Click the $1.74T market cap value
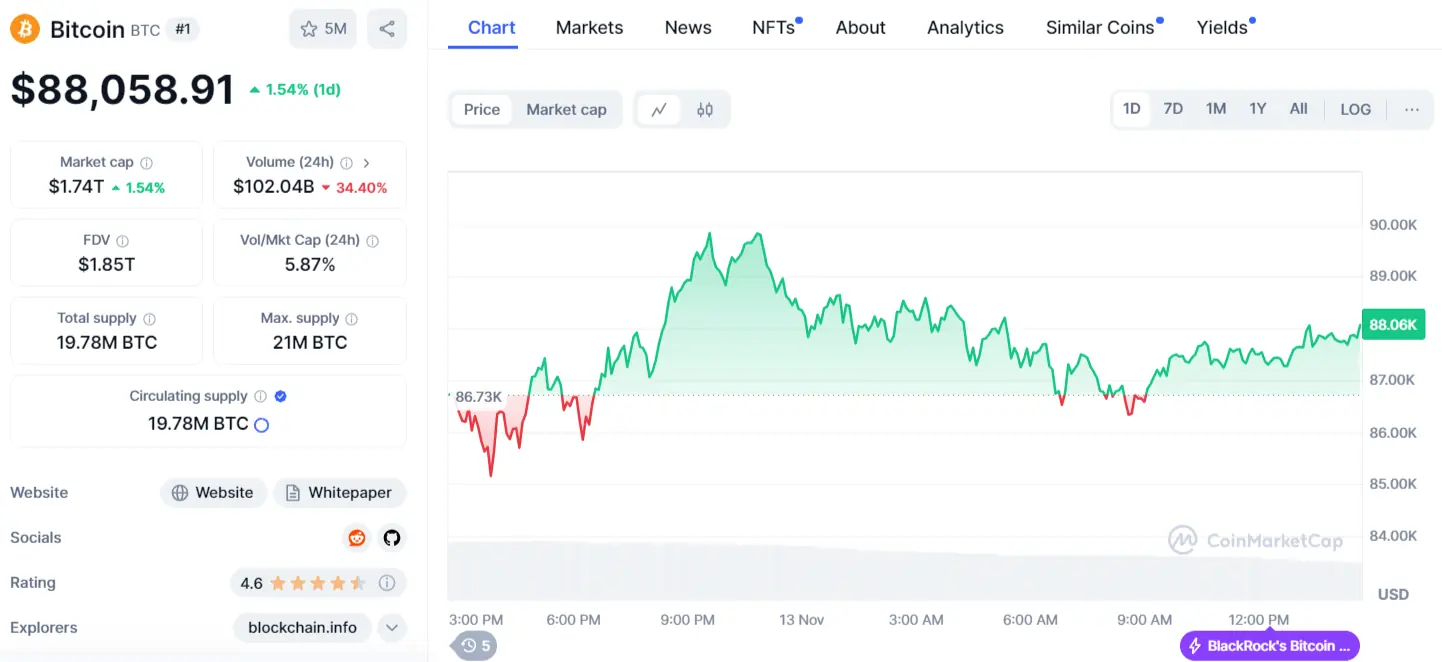The image size is (1442, 662). click(76, 187)
